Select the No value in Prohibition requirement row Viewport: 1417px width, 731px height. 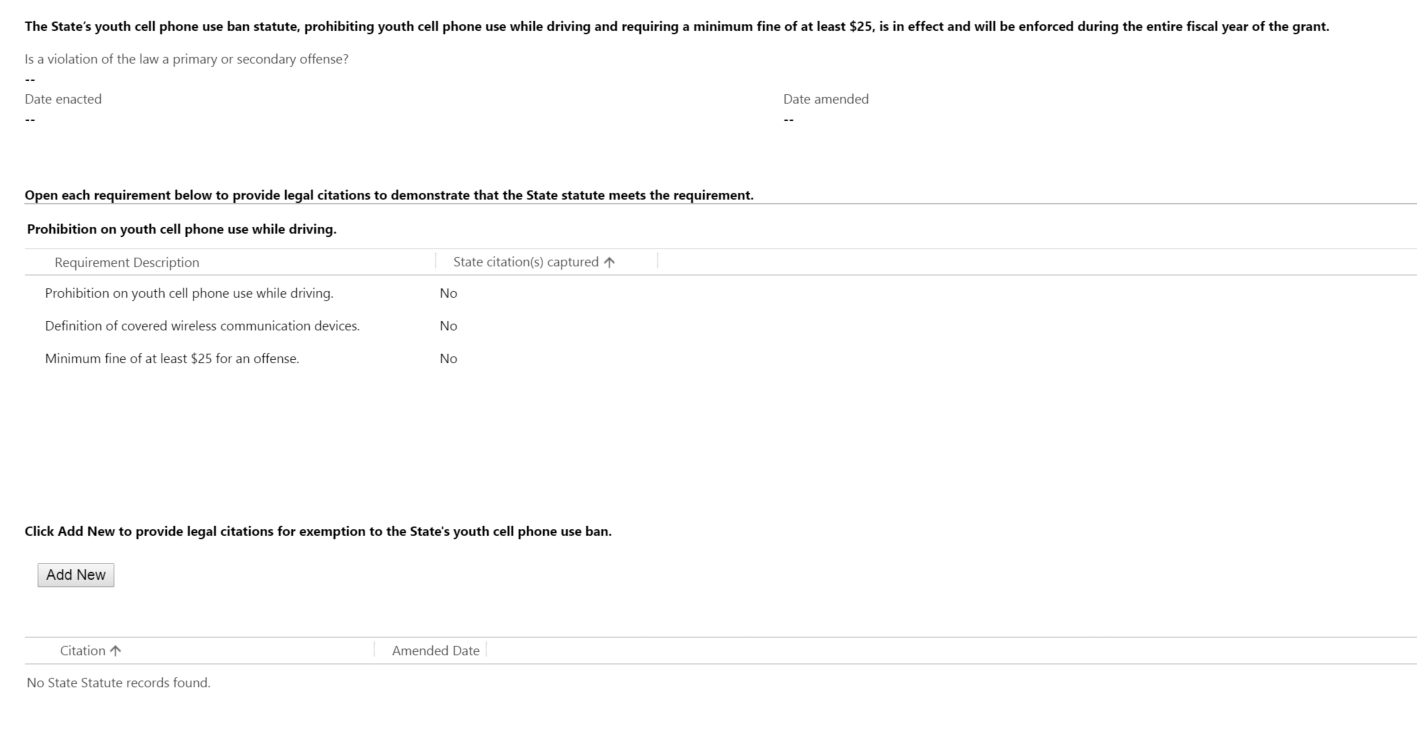pyautogui.click(x=448, y=293)
